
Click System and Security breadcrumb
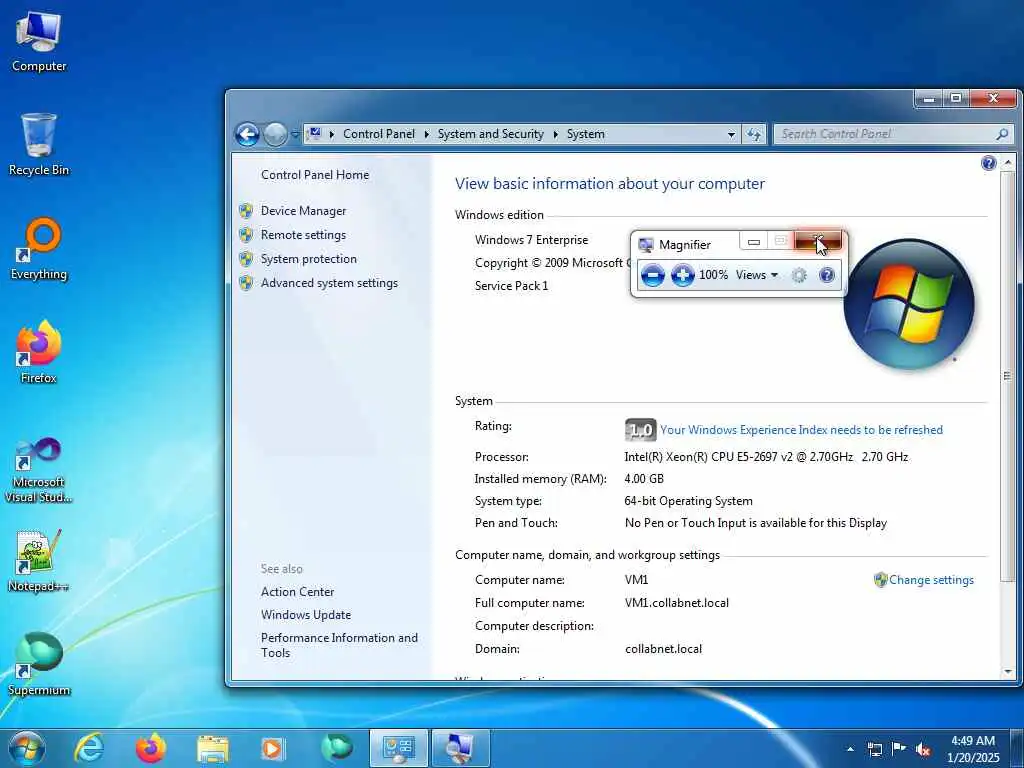click(490, 134)
